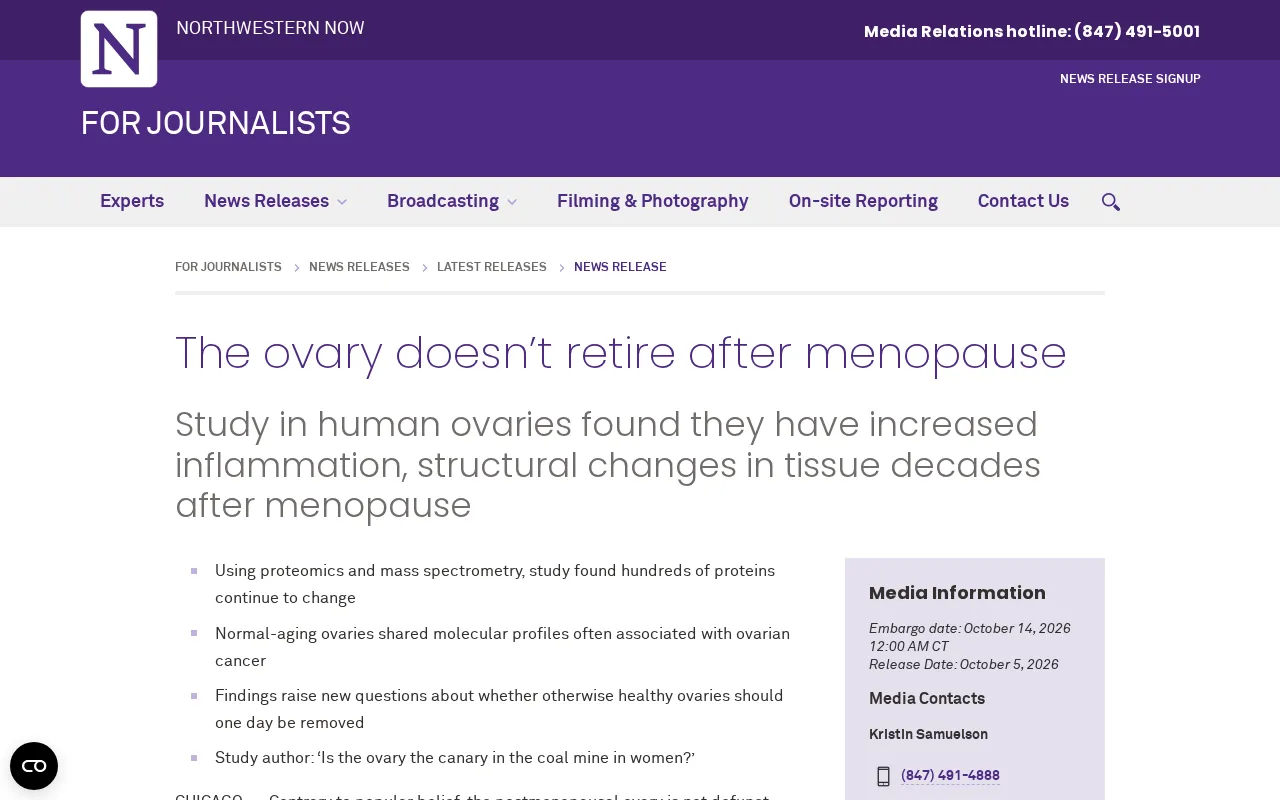Viewport: 1280px width, 800px height.
Task: Expand the News Releases dropdown chevron
Action: pos(342,202)
